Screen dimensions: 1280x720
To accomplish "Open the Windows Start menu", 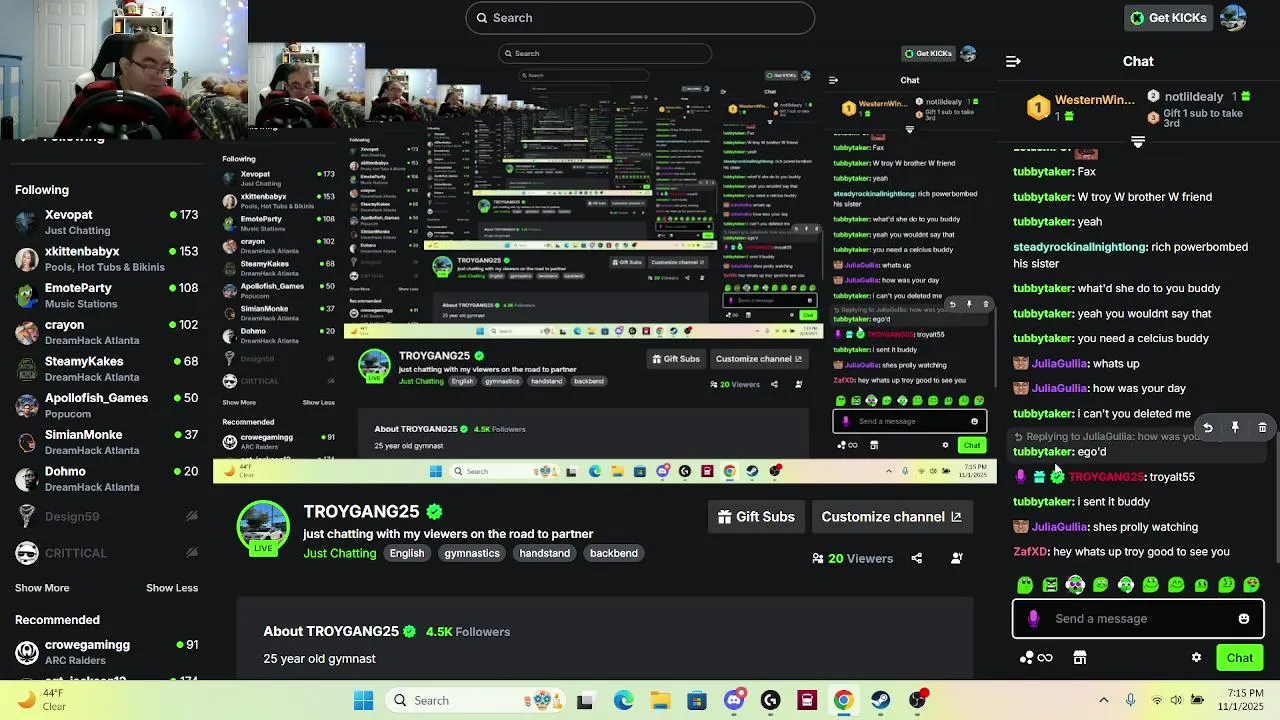I will [363, 700].
